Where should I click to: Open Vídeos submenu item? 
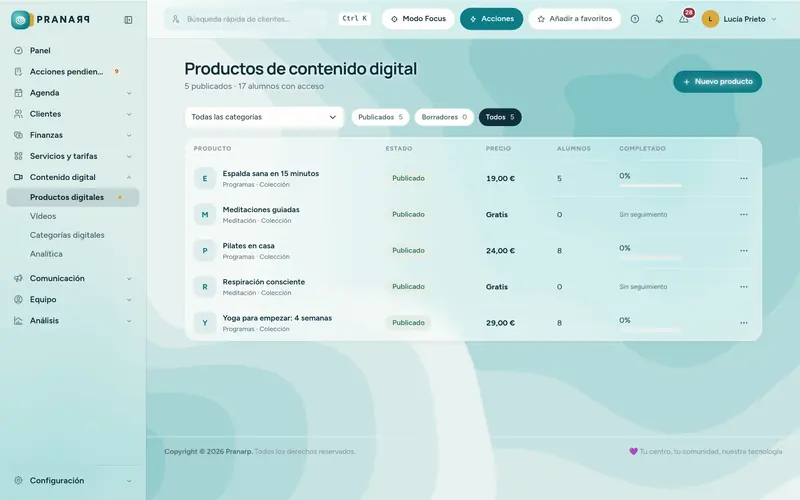pyautogui.click(x=43, y=216)
